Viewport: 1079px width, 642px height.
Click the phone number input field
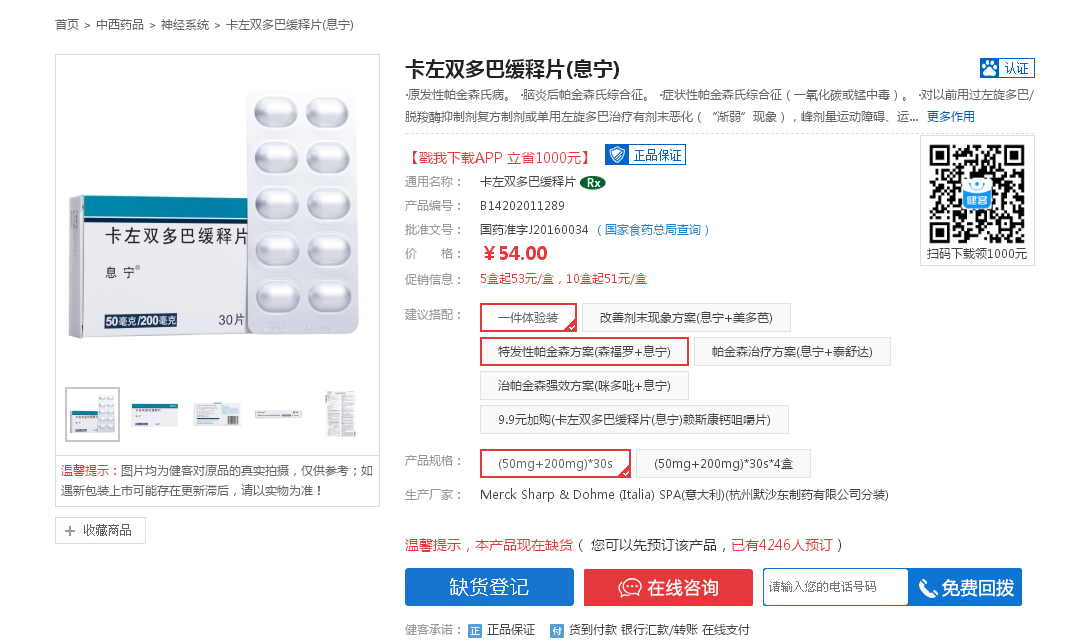(x=835, y=587)
